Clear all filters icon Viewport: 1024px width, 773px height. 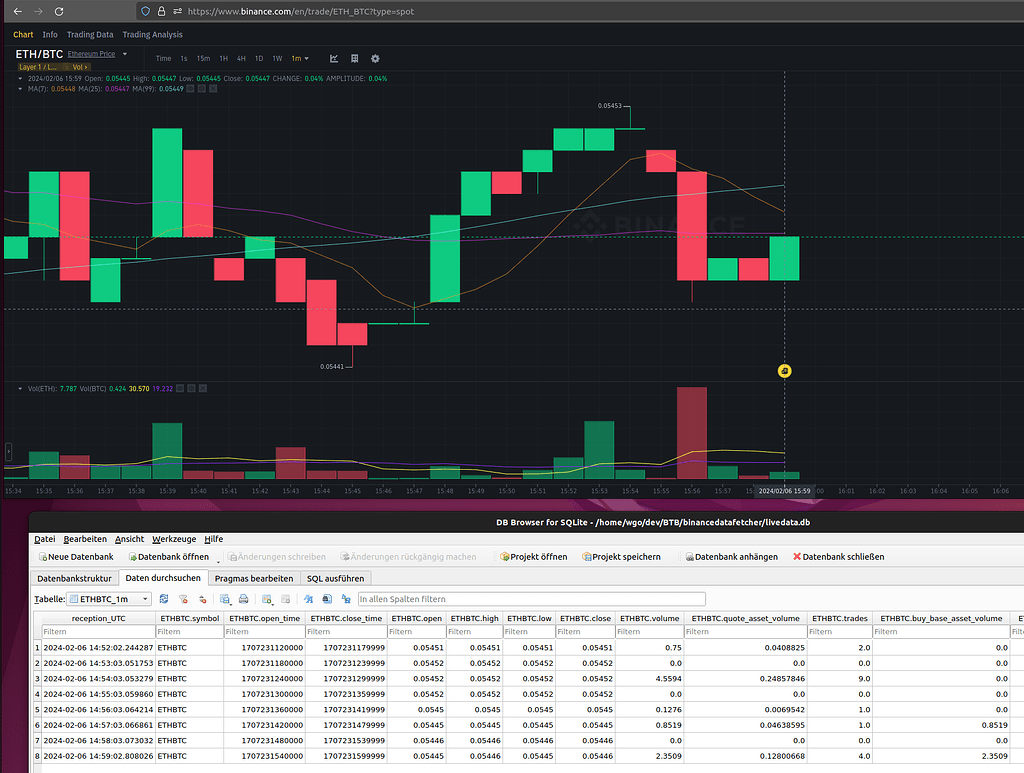[183, 599]
